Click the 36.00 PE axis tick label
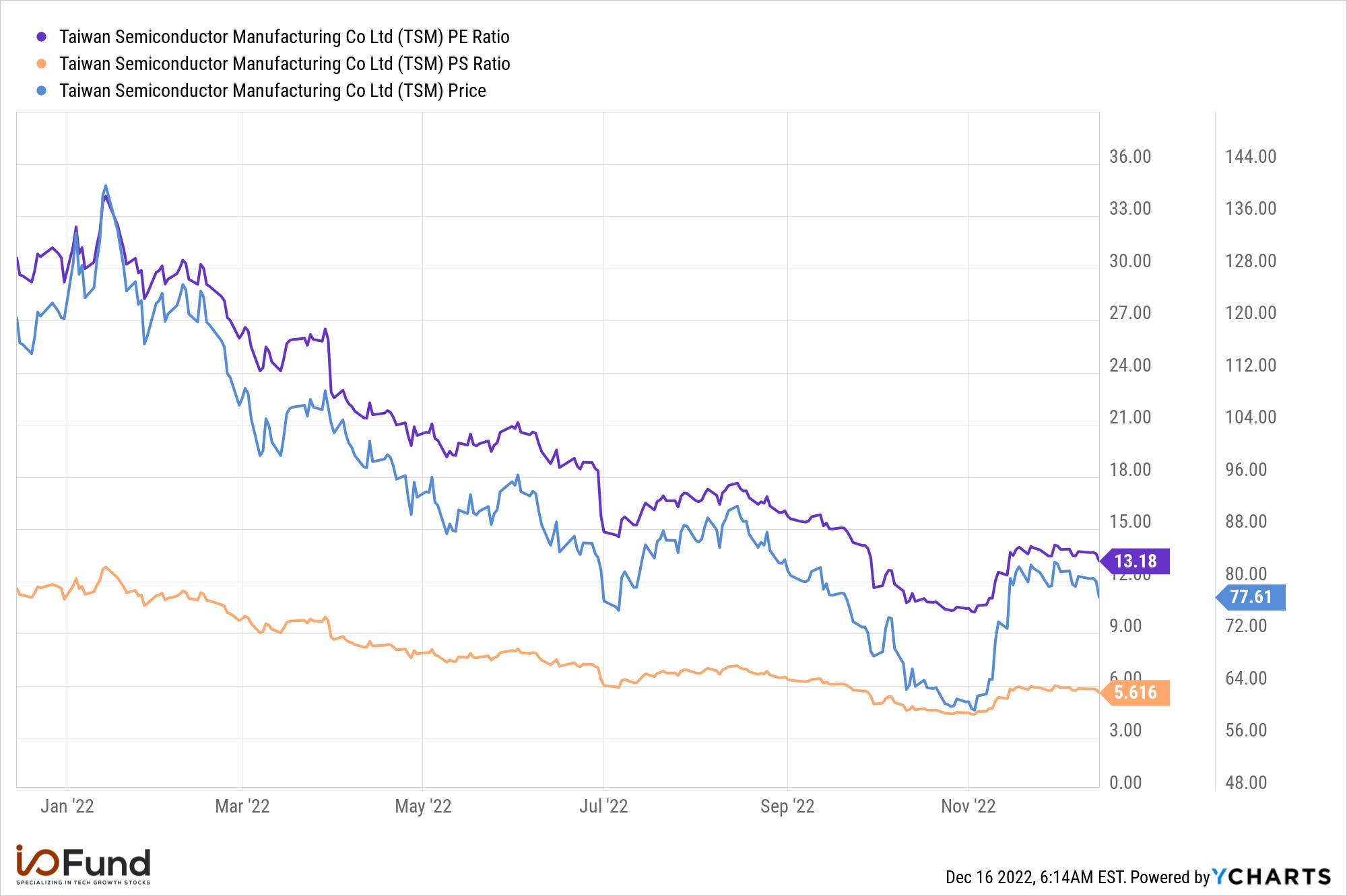Viewport: 1347px width, 896px height. point(1130,157)
